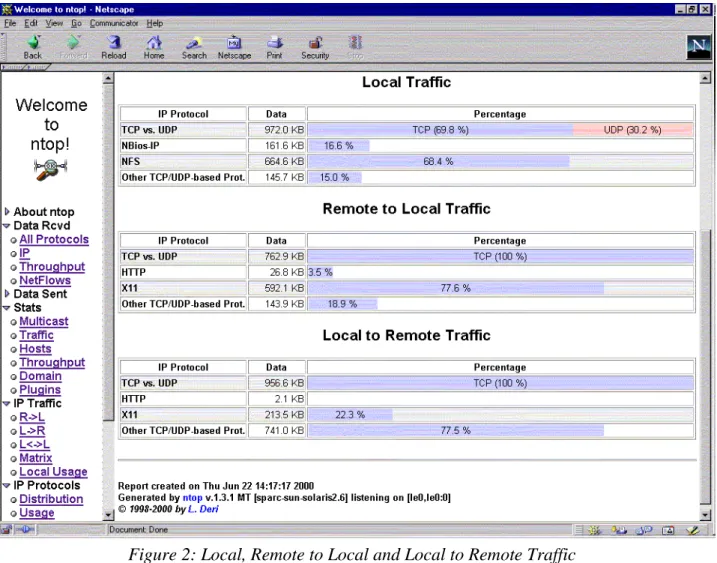This screenshot has width=717, height=563.
Task: Open the All Protocols link
Action: point(54,239)
